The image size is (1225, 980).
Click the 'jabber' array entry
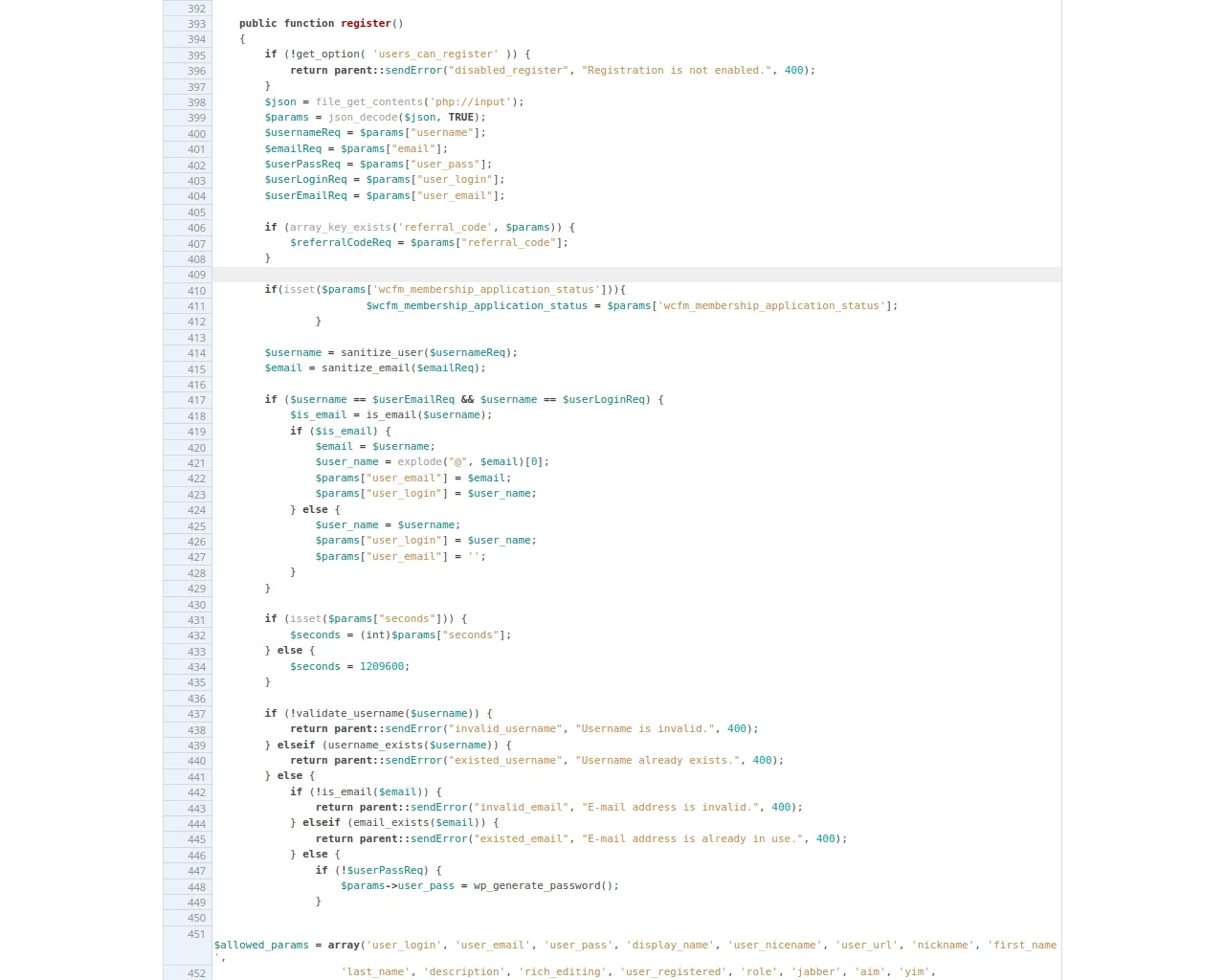click(813, 971)
